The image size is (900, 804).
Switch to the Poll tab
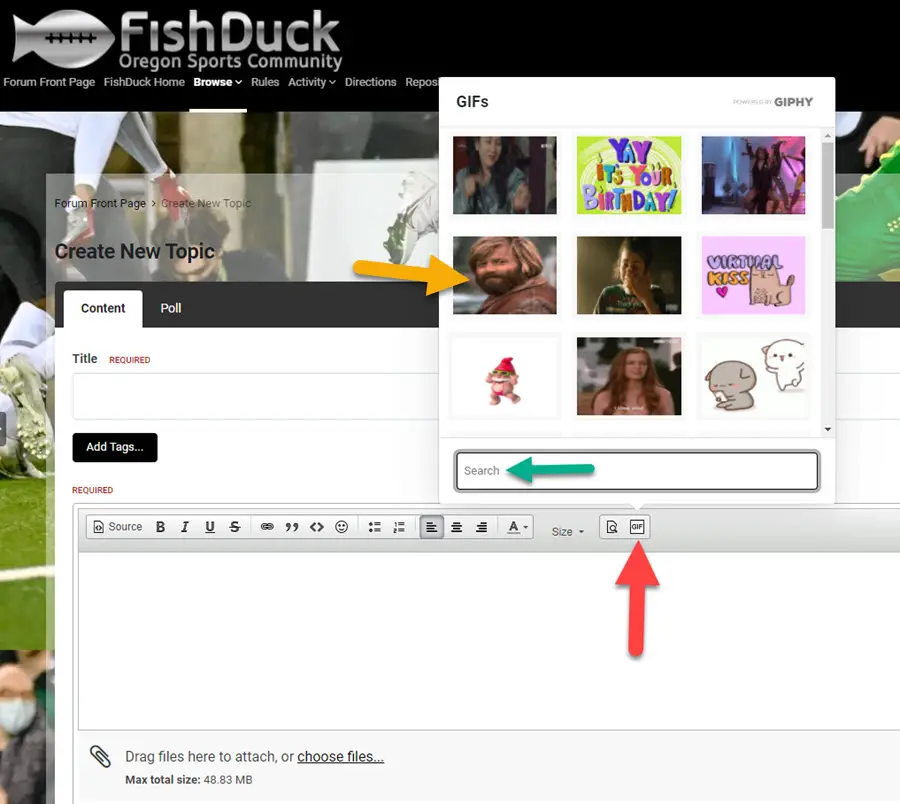click(171, 308)
